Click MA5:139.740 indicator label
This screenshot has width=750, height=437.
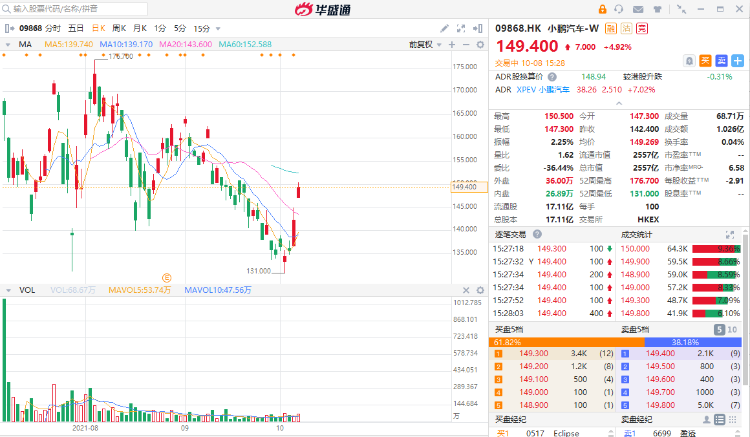pos(69,44)
